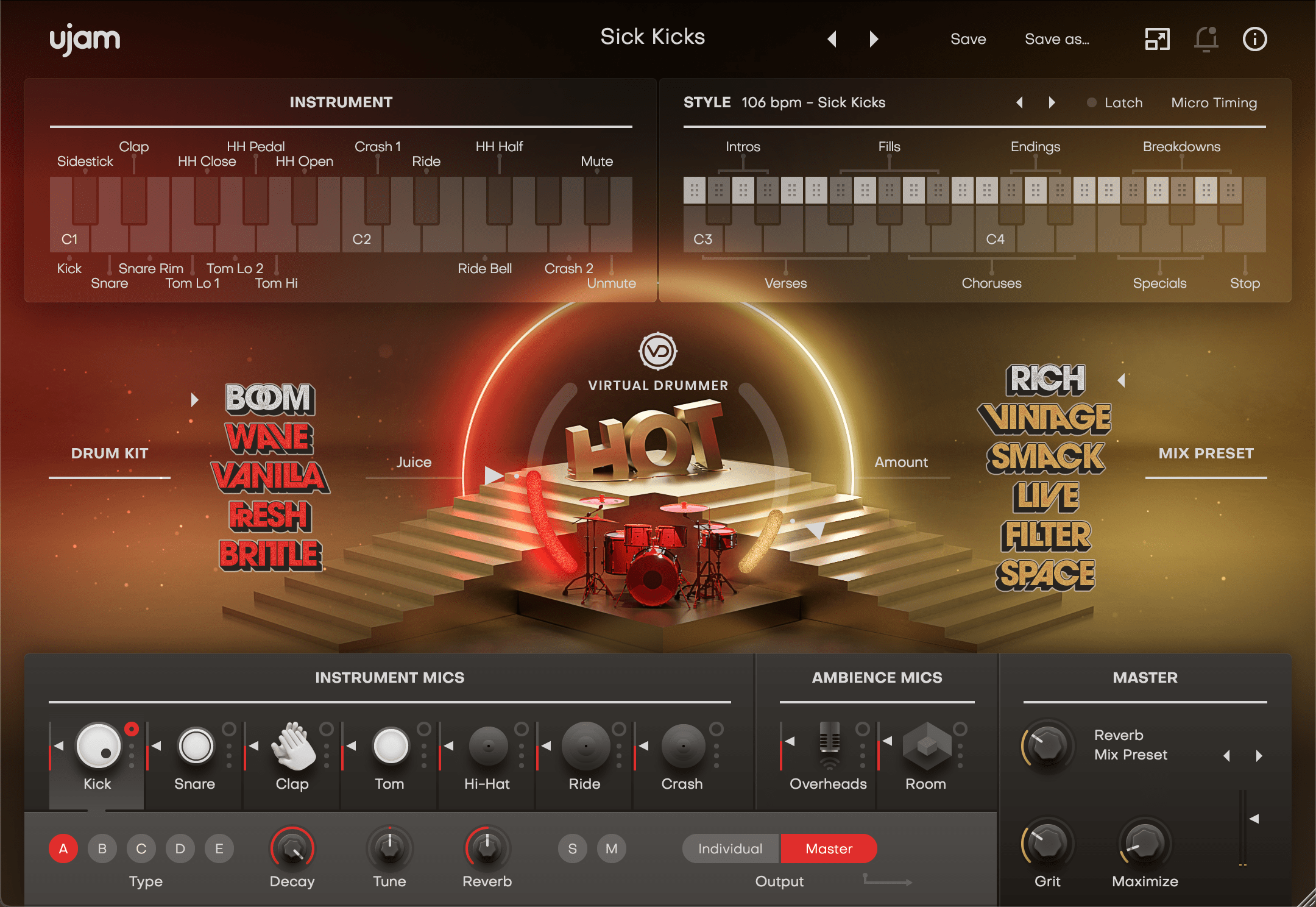Expand the Drum Kit list arrow
This screenshot has height=907, width=1316.
point(196,400)
